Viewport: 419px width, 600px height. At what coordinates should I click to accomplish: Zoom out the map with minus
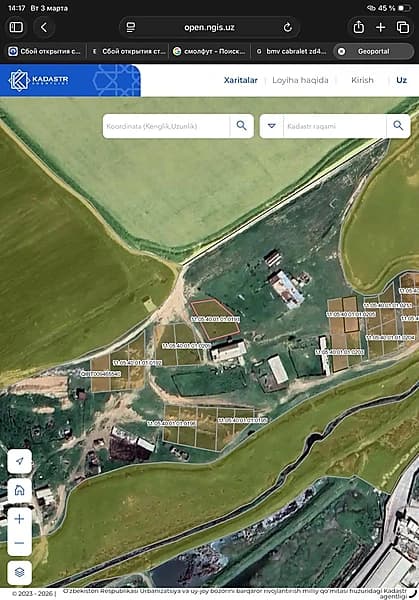[x=20, y=543]
